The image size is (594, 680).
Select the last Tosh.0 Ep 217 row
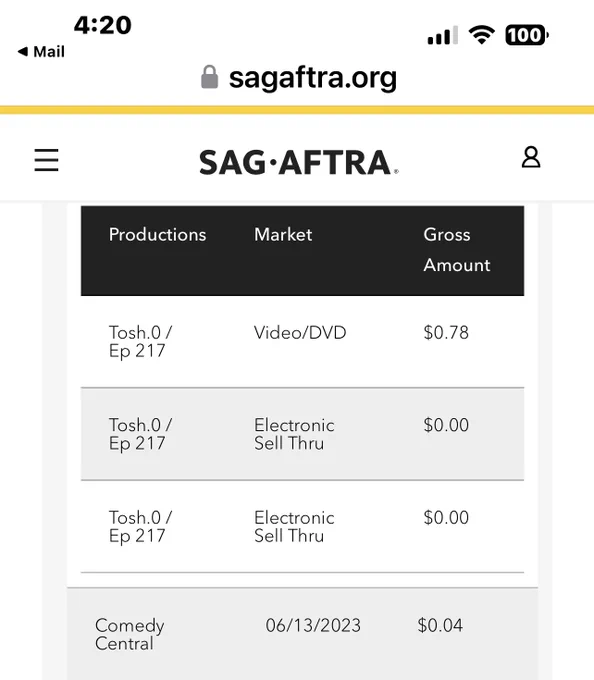(x=302, y=526)
